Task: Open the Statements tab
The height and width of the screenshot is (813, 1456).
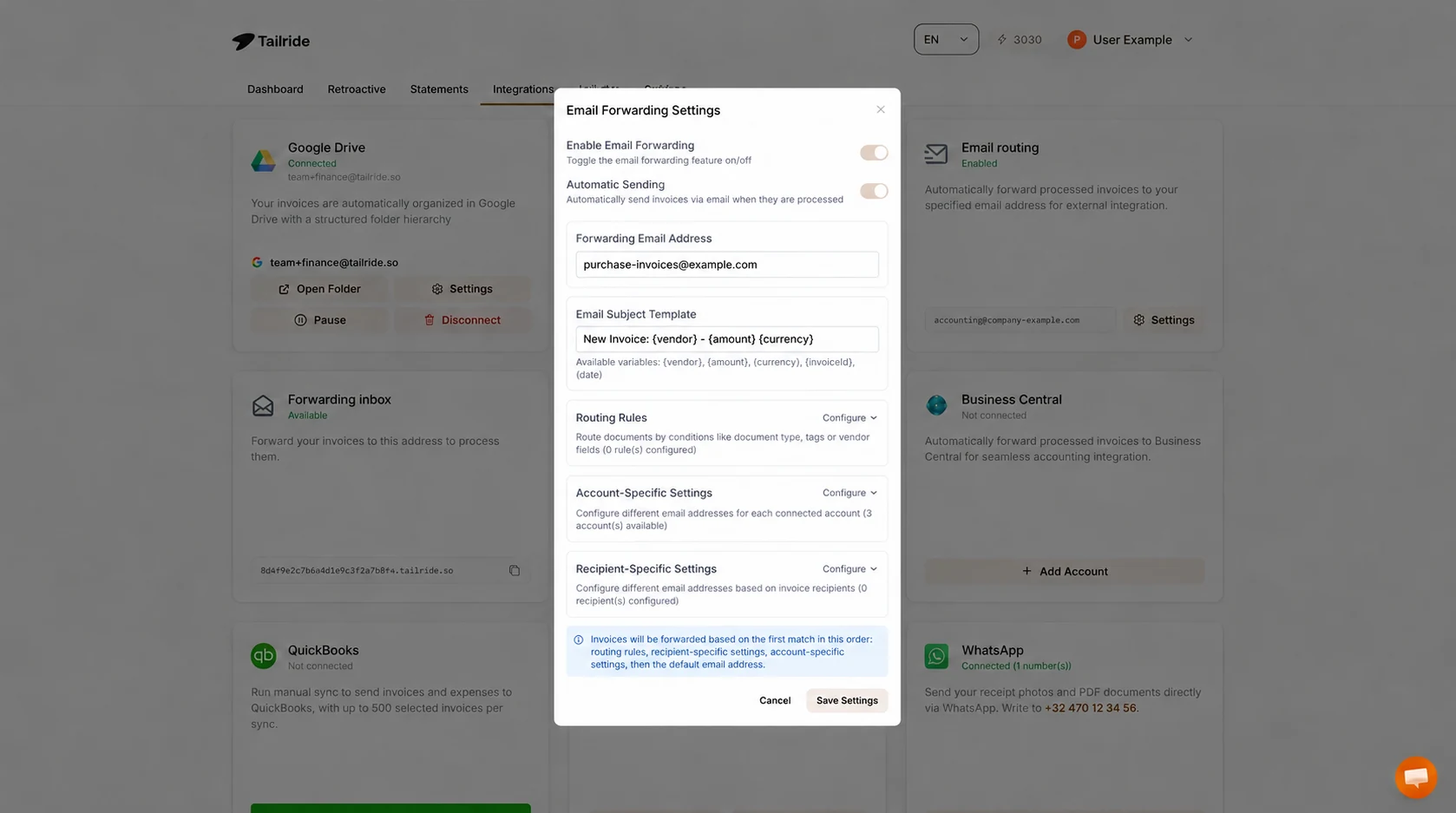Action: pyautogui.click(x=439, y=89)
